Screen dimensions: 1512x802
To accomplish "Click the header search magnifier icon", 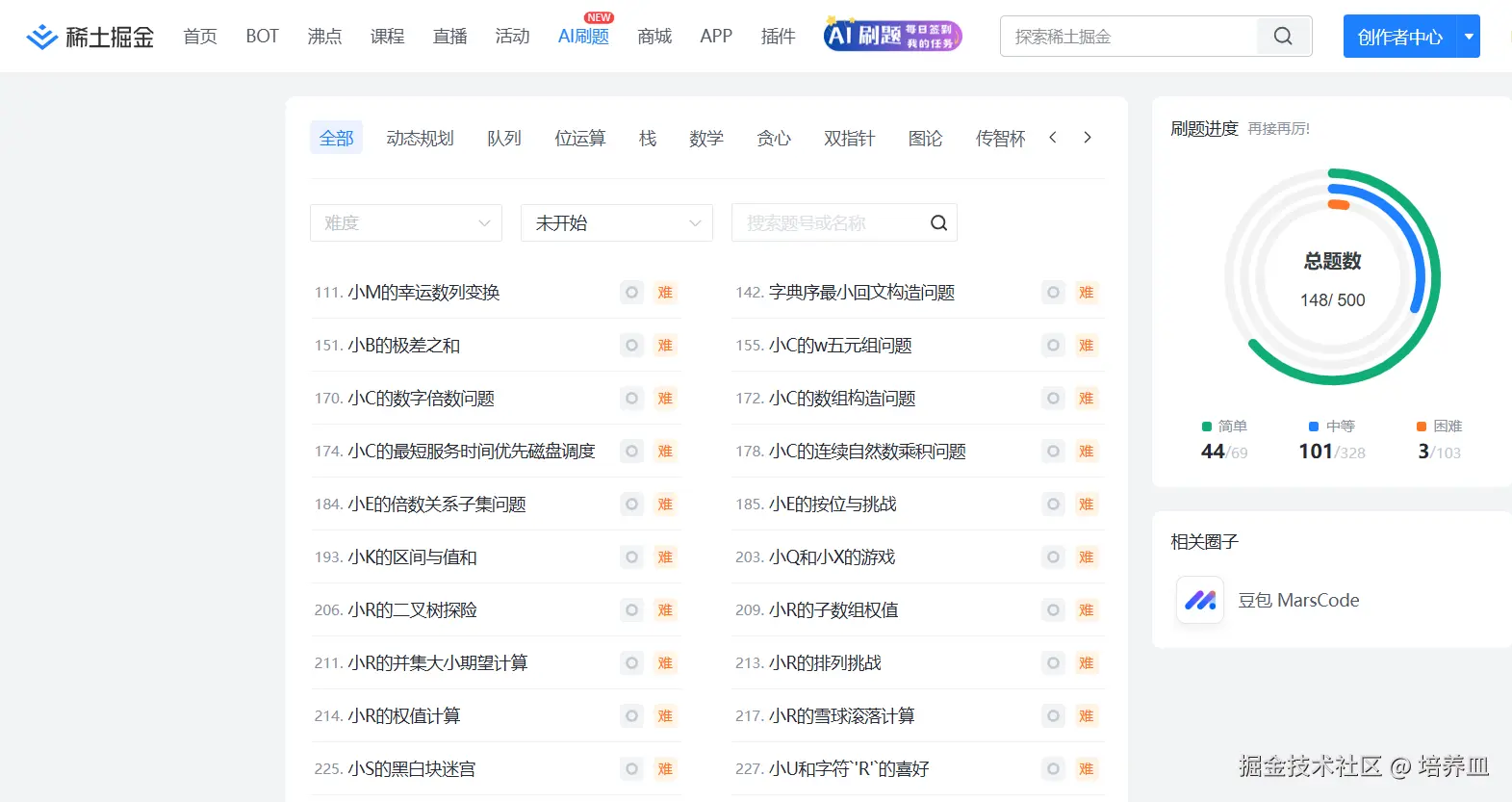I will pos(1283,37).
